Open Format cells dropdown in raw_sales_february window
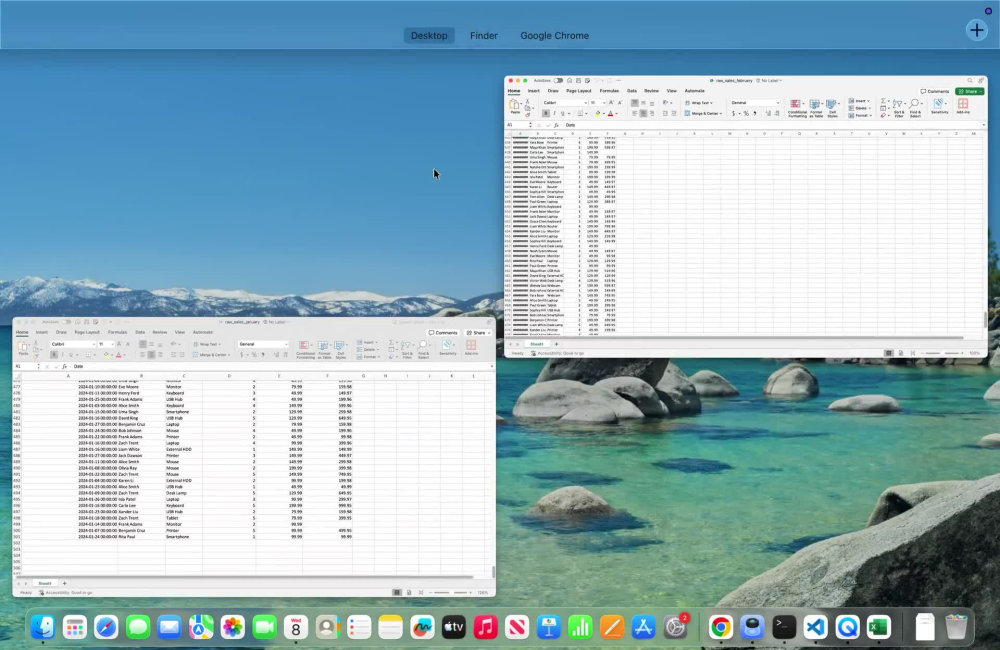 point(860,115)
